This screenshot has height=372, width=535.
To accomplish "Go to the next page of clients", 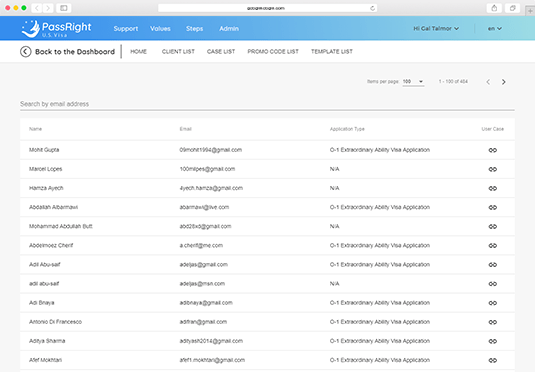I will 504,82.
